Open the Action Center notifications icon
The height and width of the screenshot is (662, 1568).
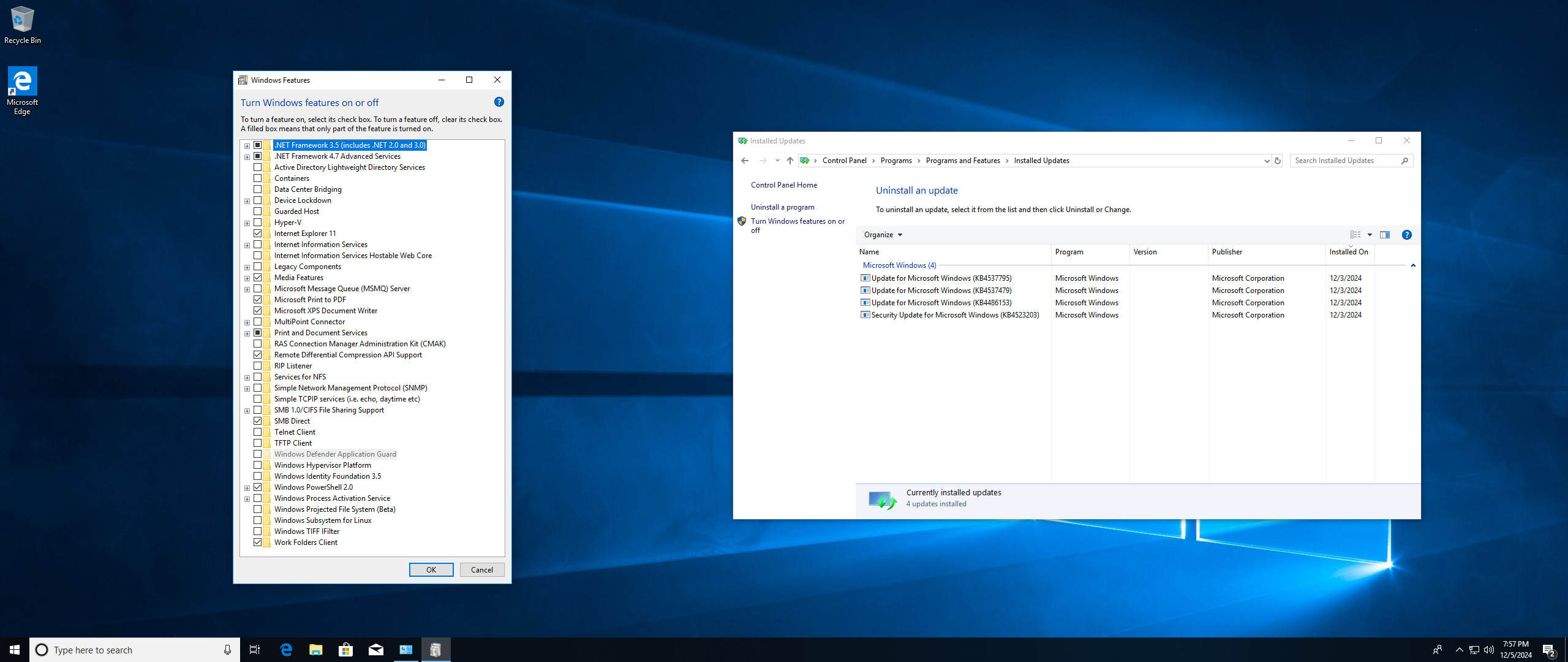(1549, 650)
